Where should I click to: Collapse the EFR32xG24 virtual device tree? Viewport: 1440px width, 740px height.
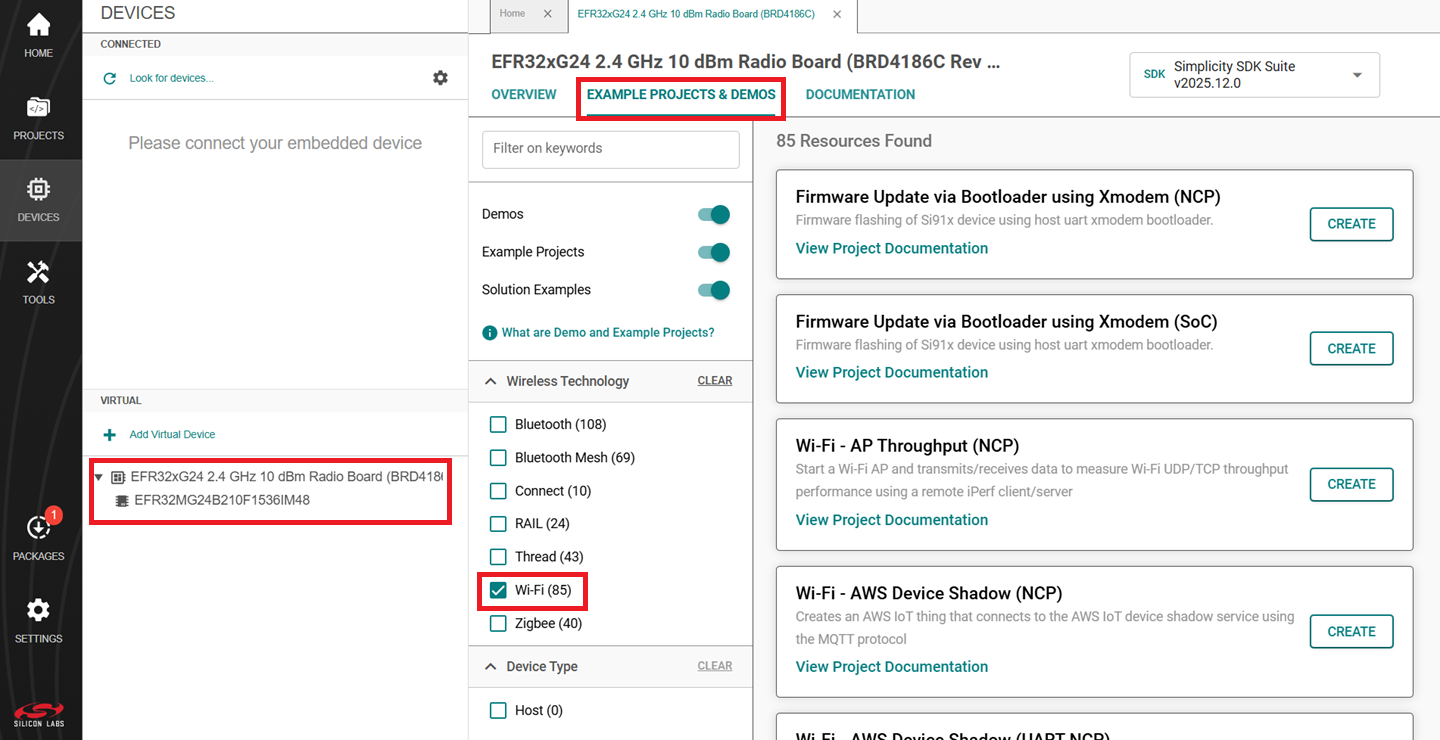[x=98, y=477]
